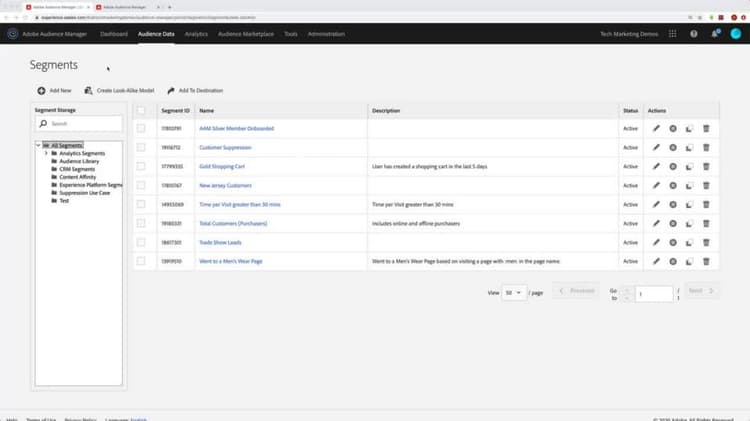Open the Tools menu
750x421 pixels.
pyautogui.click(x=291, y=34)
